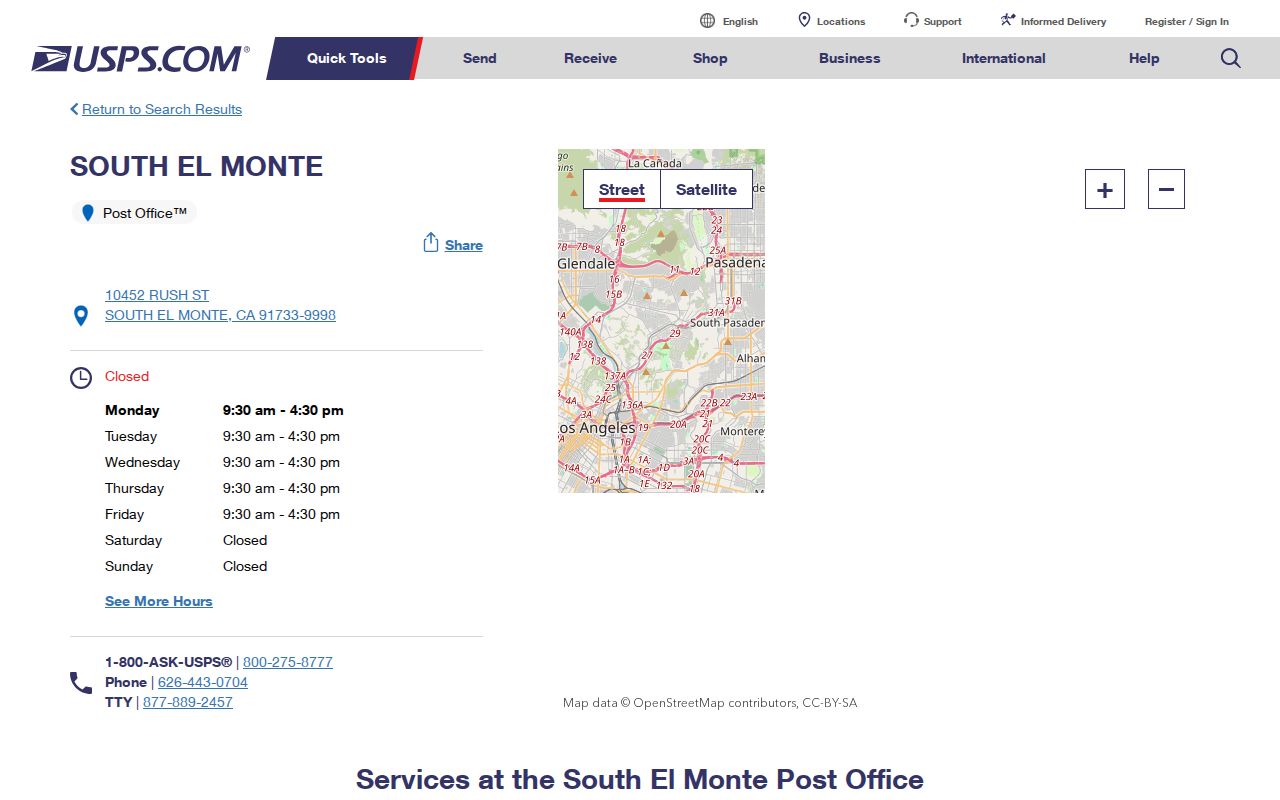
Task: Call 800-275-8777 link
Action: [288, 662]
